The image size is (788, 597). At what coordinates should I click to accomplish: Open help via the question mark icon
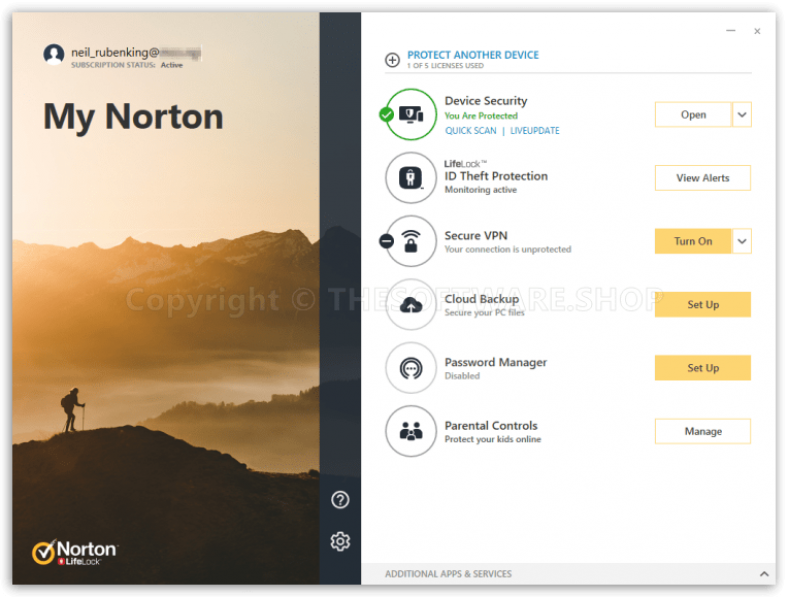click(340, 500)
